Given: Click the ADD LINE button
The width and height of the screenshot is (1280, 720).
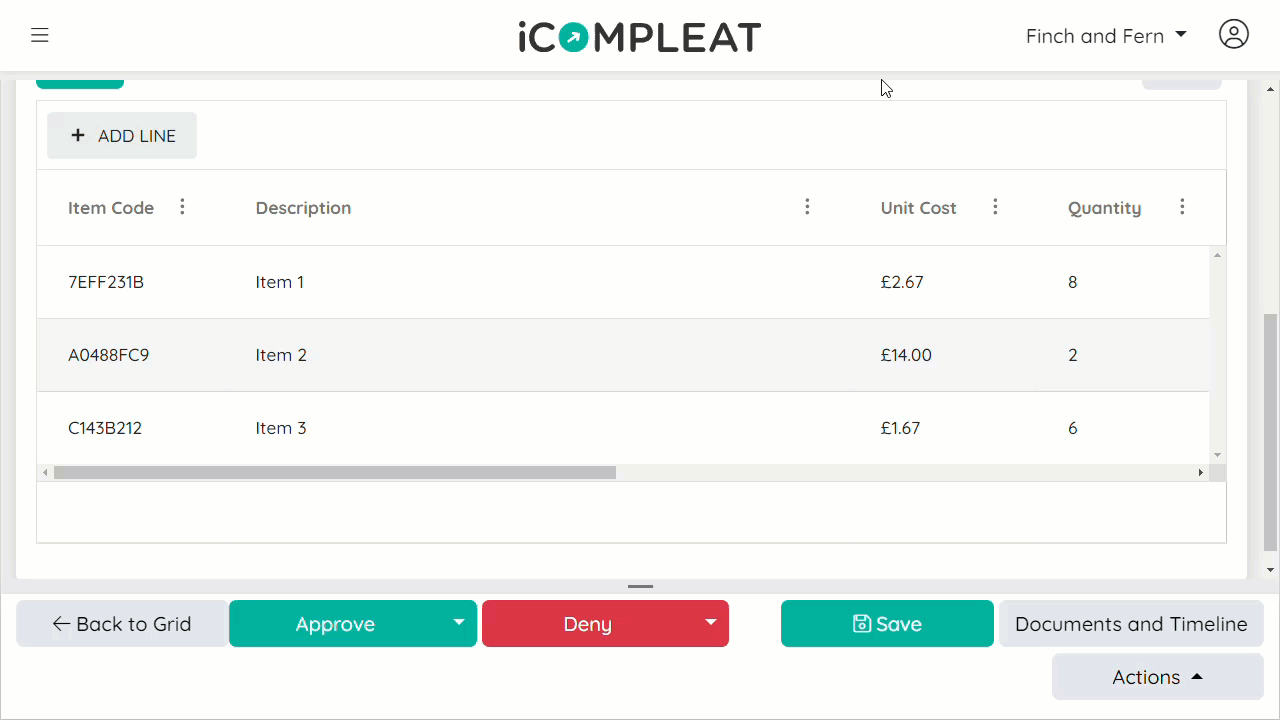Looking at the screenshot, I should 122,136.
